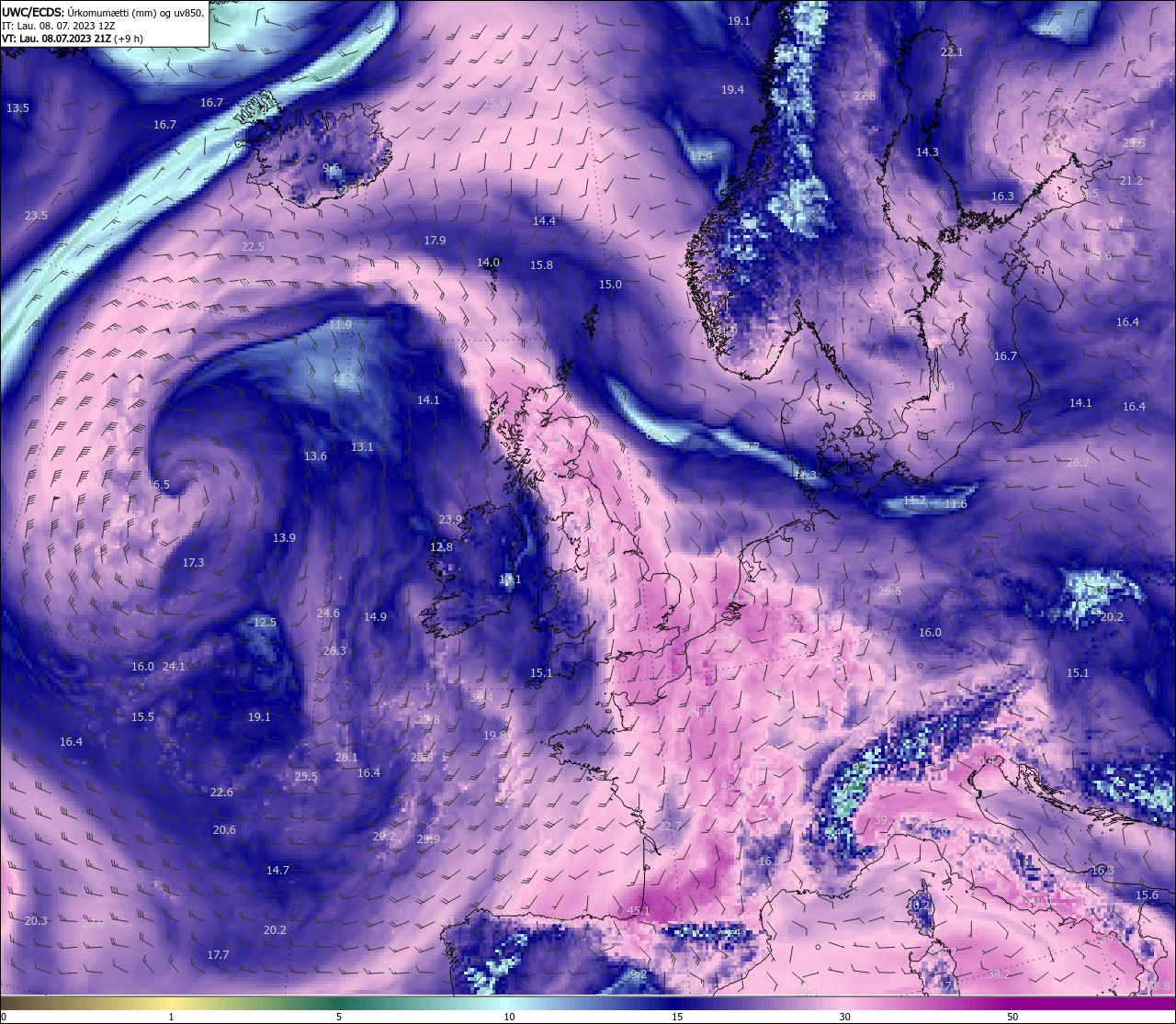Screen dimensions: 1176x1024
Task: Click the map value '11.9'
Action: coord(340,324)
